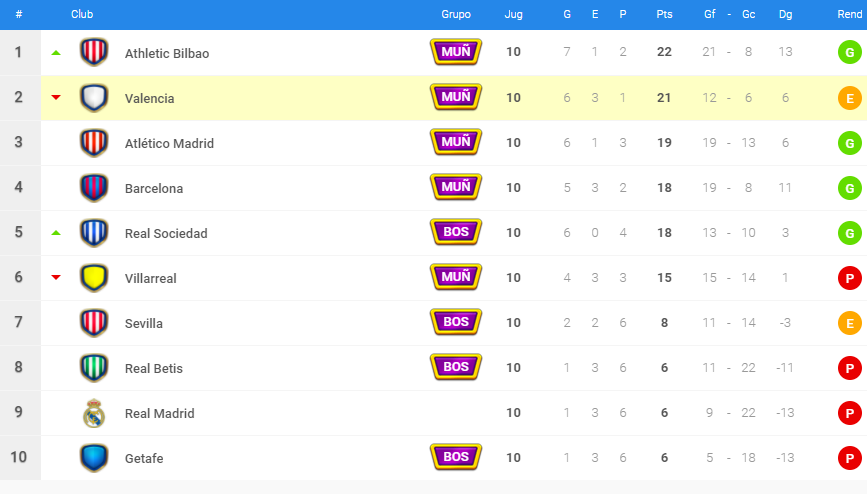The height and width of the screenshot is (494, 867).
Task: Click the Villarreal yellow shield crest
Action: point(94,278)
